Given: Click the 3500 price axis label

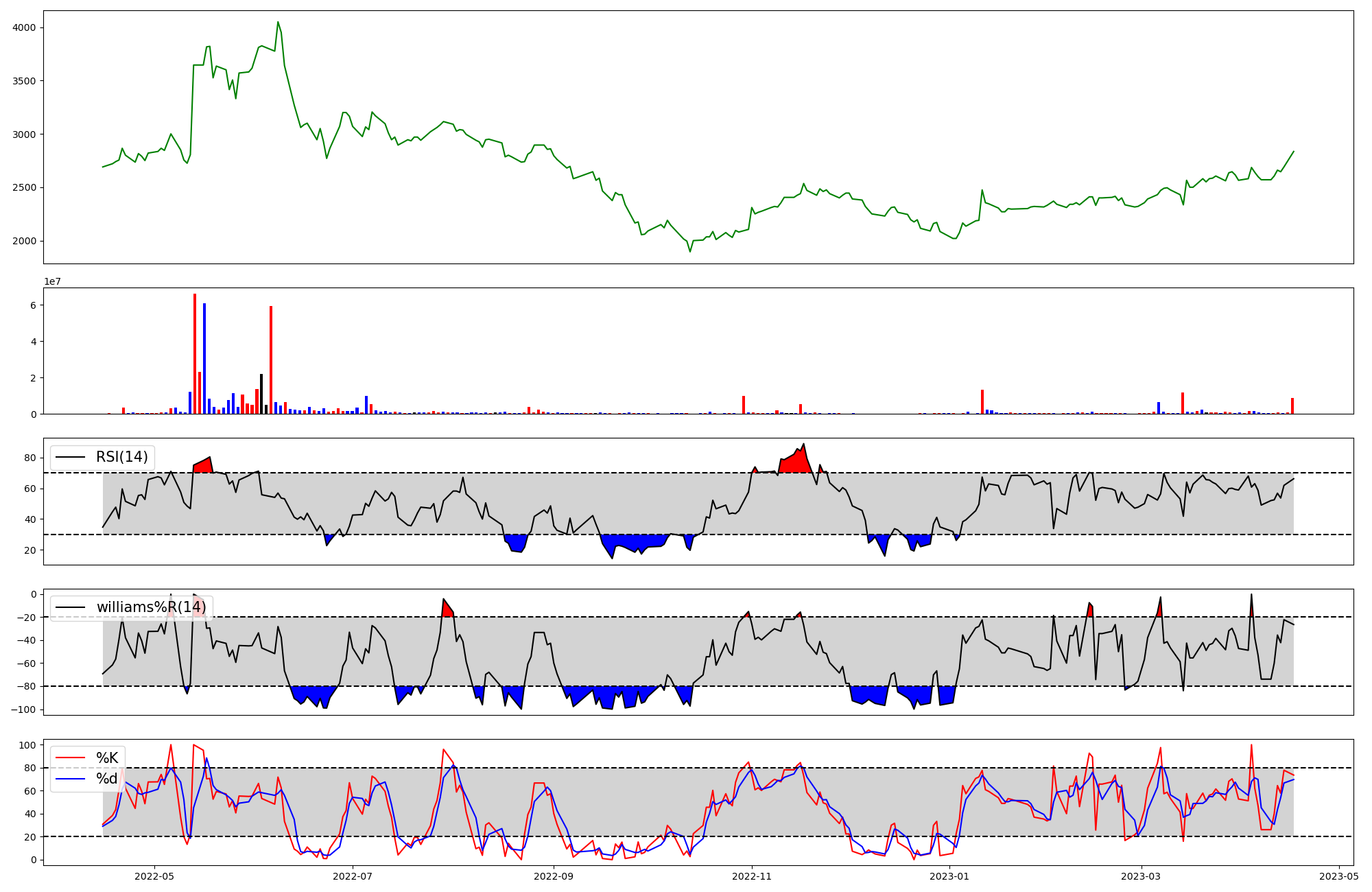Looking at the screenshot, I should click(x=24, y=81).
